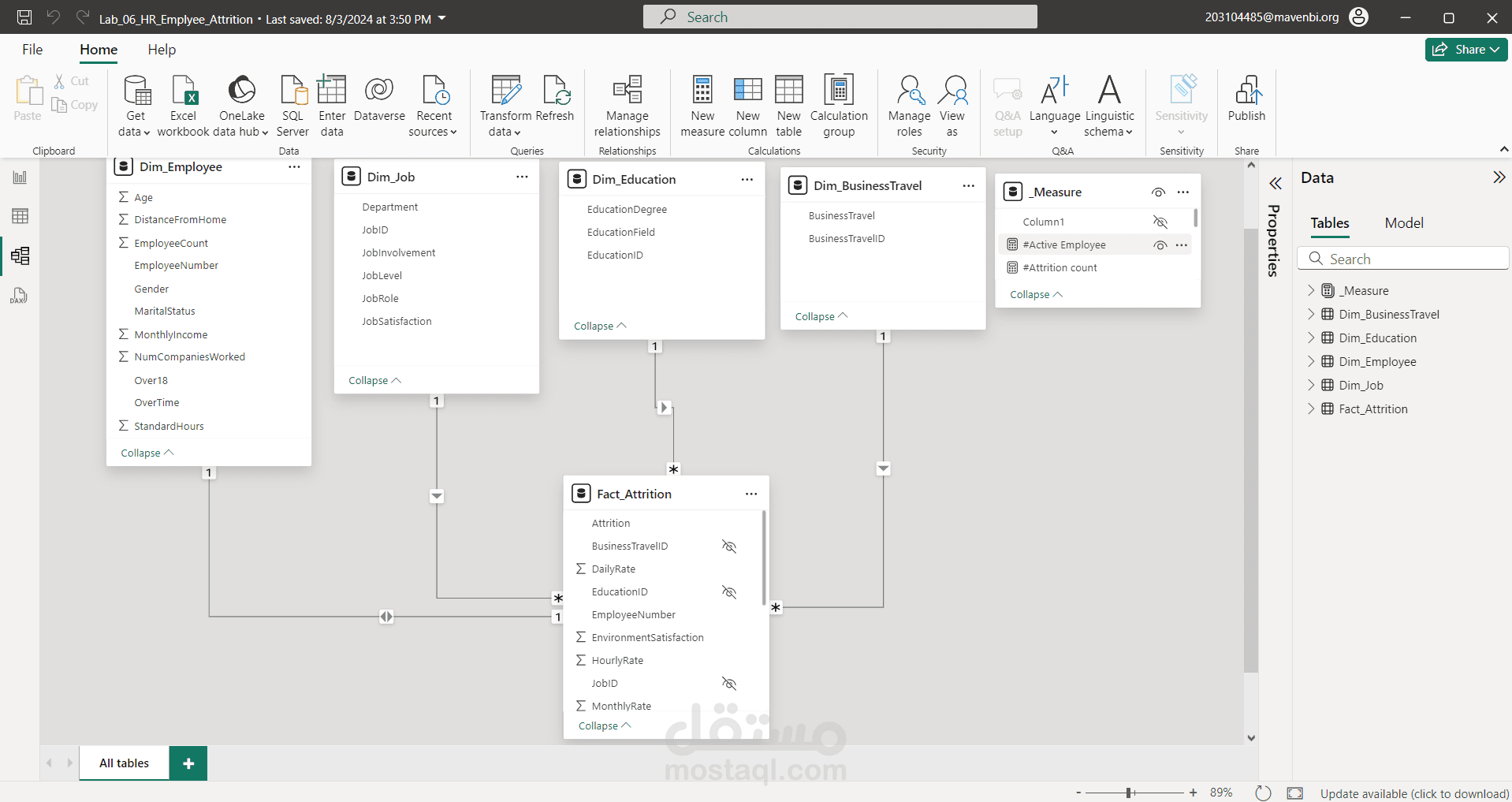Viewport: 1512px width, 802px height.
Task: Expand Dim_BusinessTravel in Data pane
Action: pos(1311,314)
